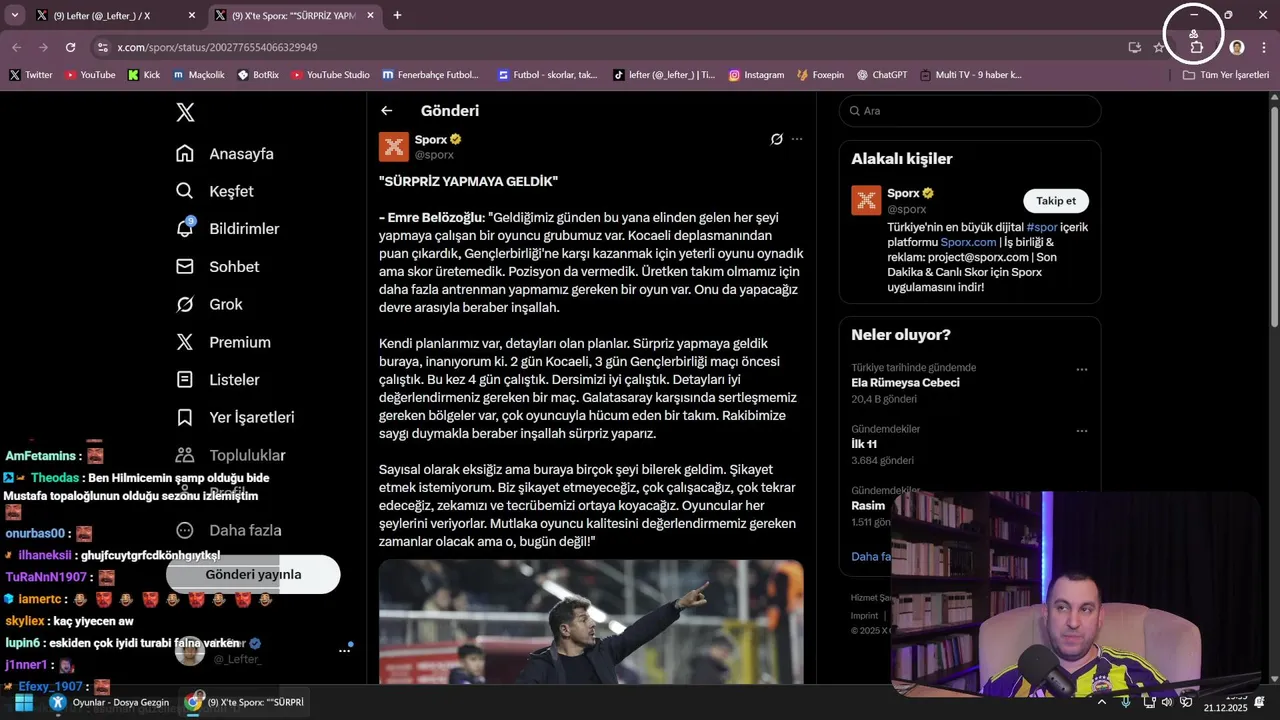Expand Daha fazla in the X sidebar
This screenshot has height=720, width=1280.
pos(229,530)
